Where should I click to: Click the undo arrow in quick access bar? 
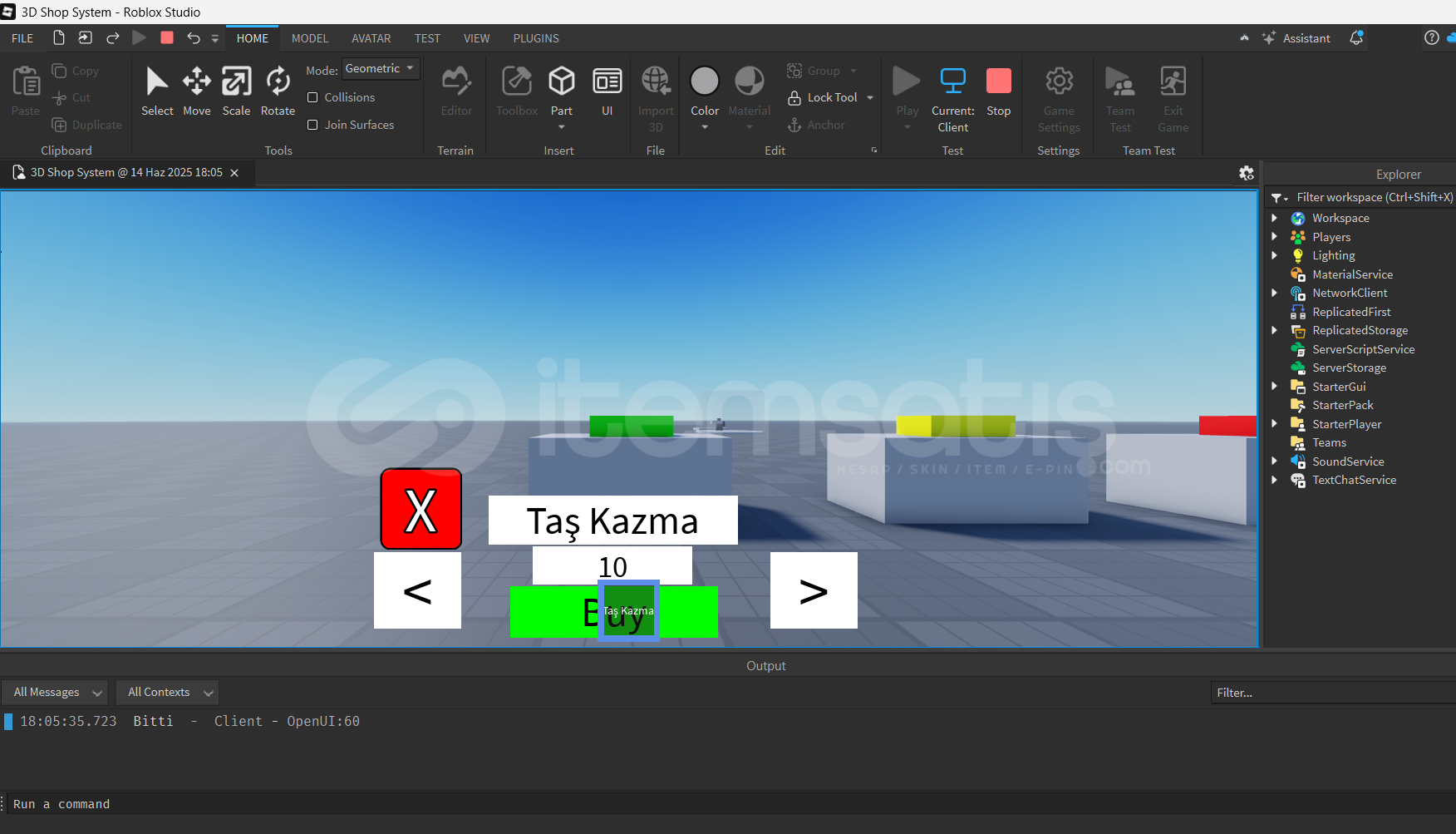pos(194,37)
